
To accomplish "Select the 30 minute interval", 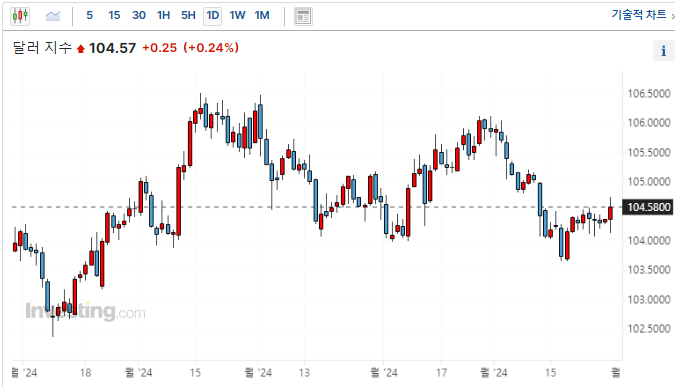I will [139, 15].
